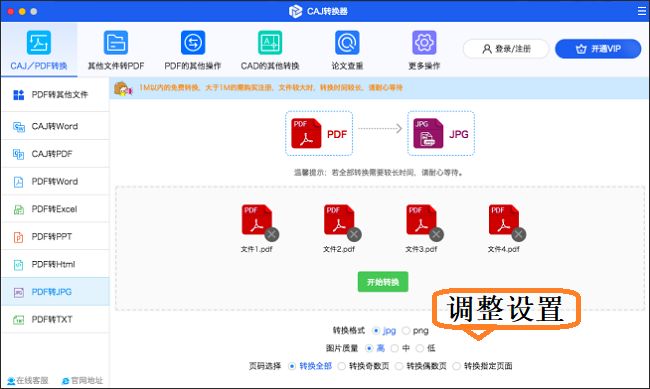Select PDF转Excel in the sidebar
The image size is (650, 389).
(55, 209)
